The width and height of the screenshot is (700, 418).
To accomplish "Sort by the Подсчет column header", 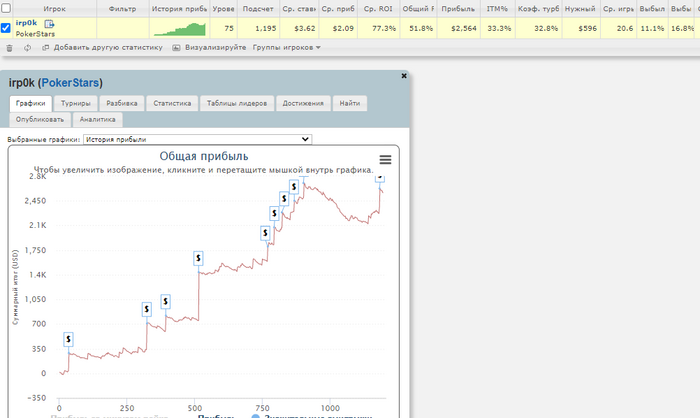I will pos(258,8).
